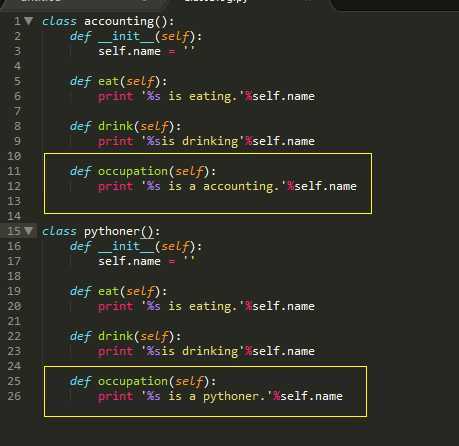Place cursor in '__init__' on line 2

pos(126,36)
